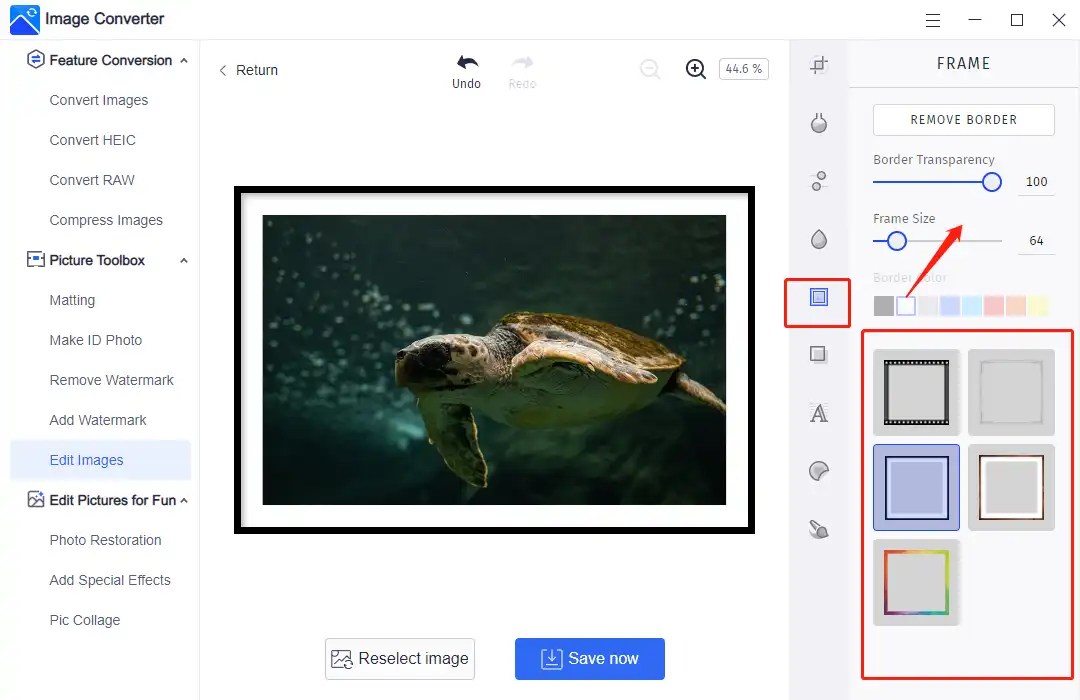Open the color adjustment tool panel

coord(818,123)
